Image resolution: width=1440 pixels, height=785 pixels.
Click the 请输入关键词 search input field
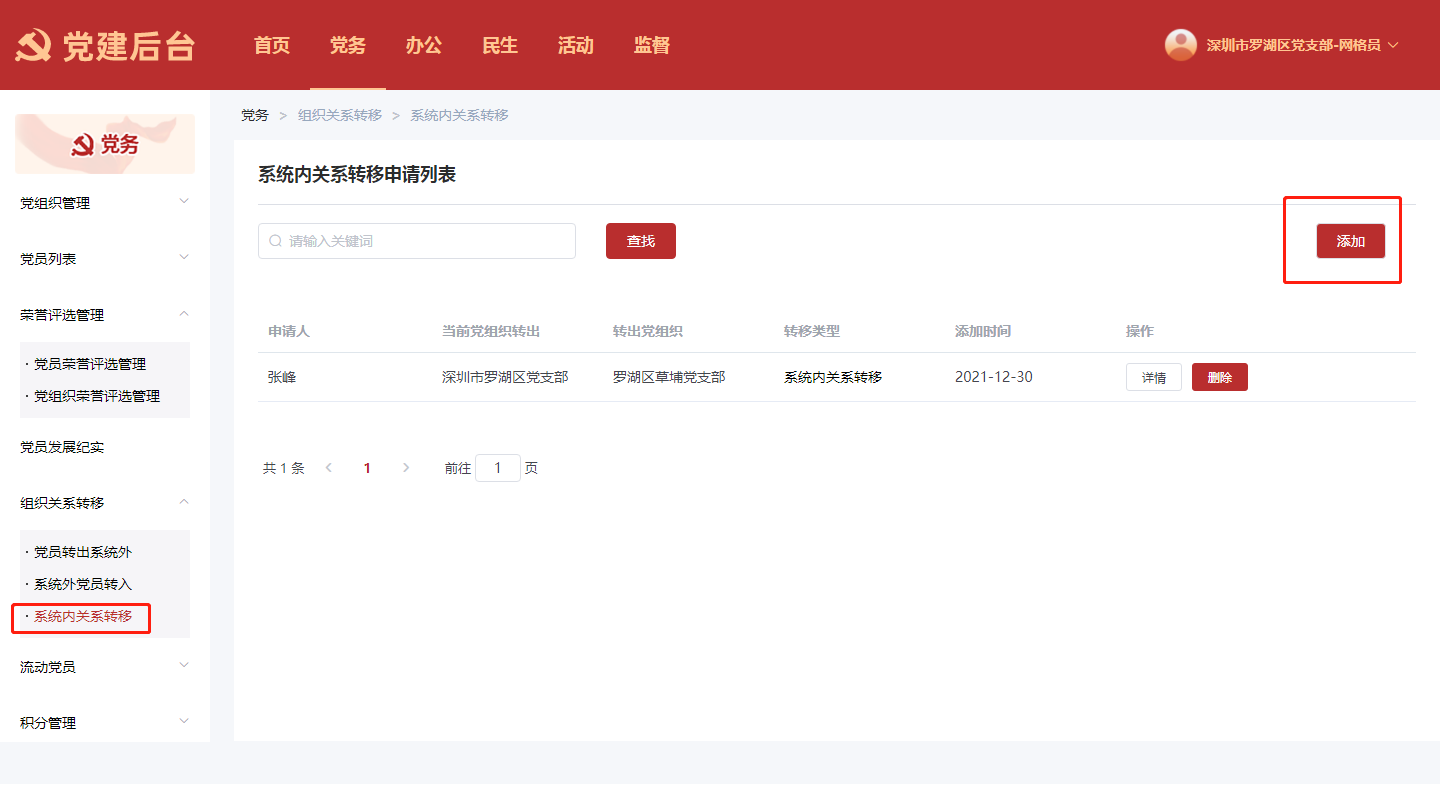(425, 241)
